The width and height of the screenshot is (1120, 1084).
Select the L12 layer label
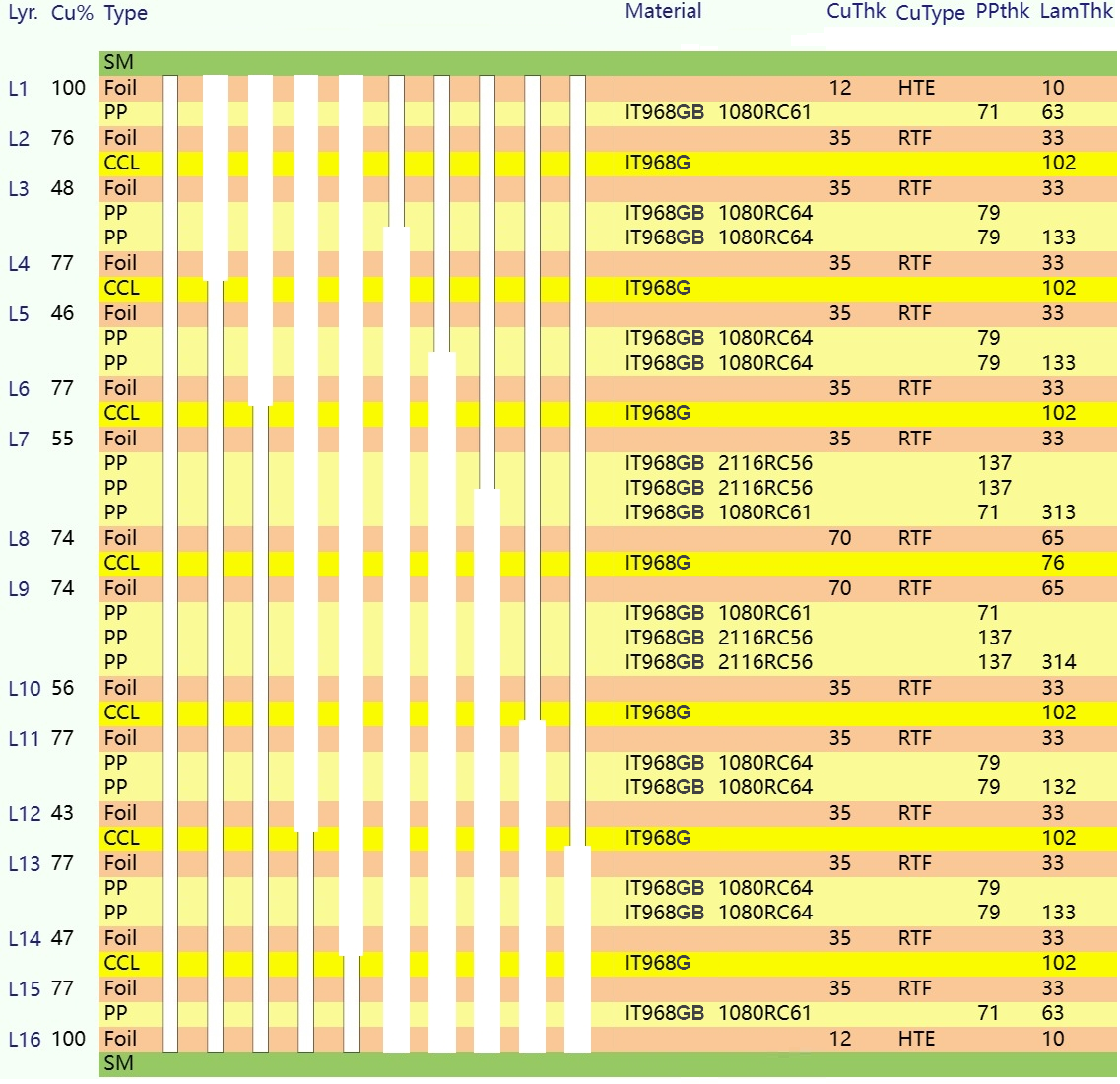[x=24, y=814]
